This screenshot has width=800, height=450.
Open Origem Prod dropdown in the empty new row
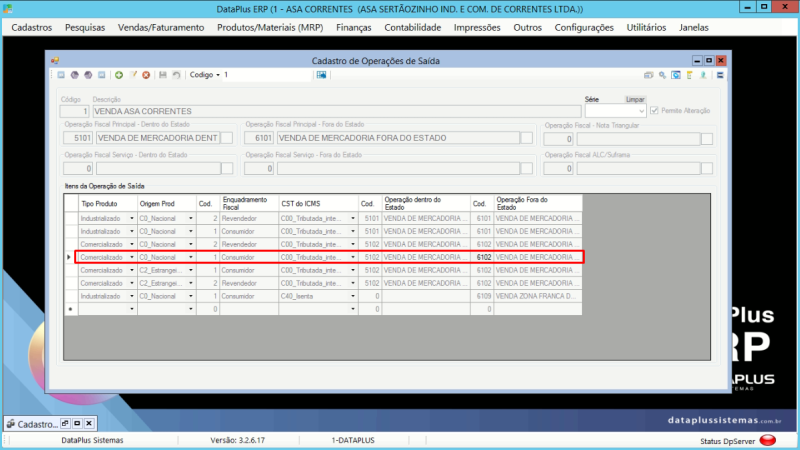coord(191,309)
